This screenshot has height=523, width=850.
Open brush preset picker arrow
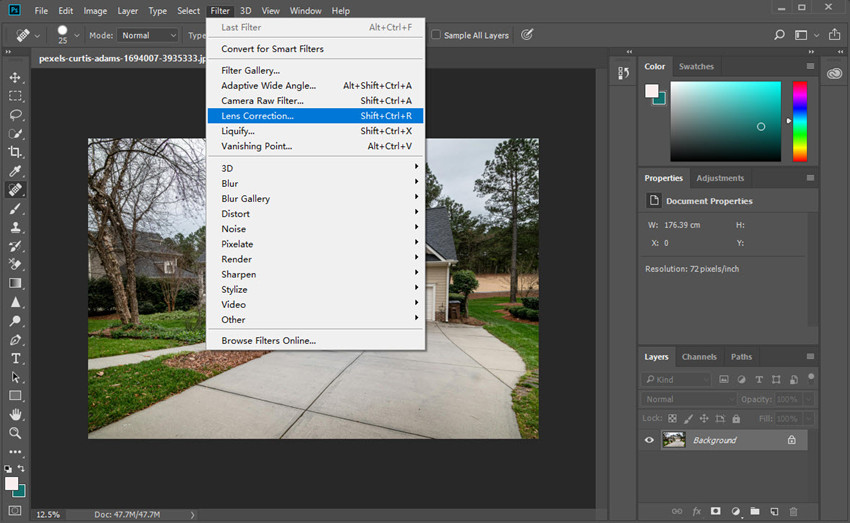click(x=77, y=35)
